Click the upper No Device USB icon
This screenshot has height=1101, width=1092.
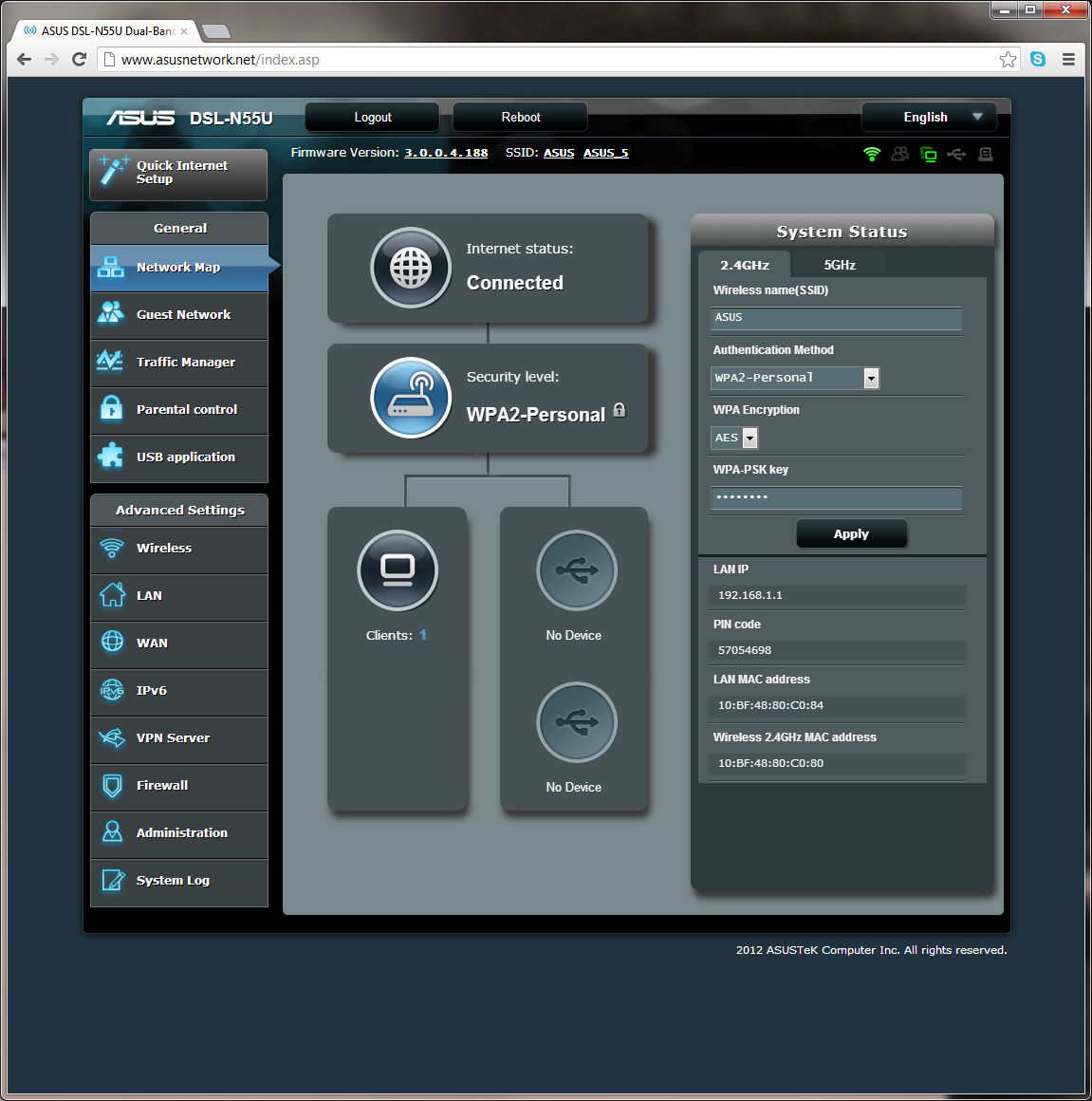576,570
